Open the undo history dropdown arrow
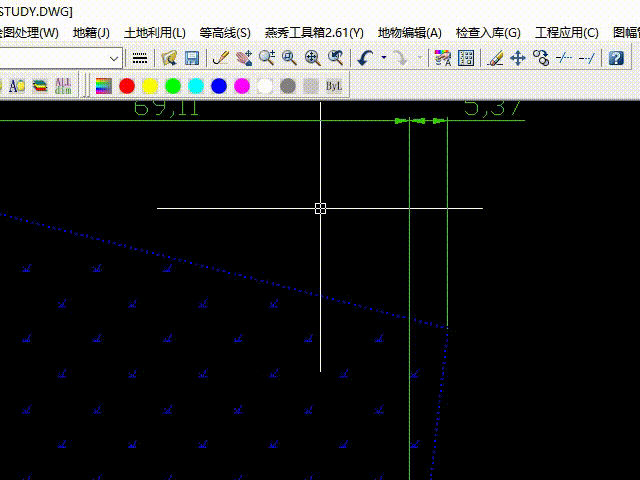The width and height of the screenshot is (640, 480). (384, 58)
